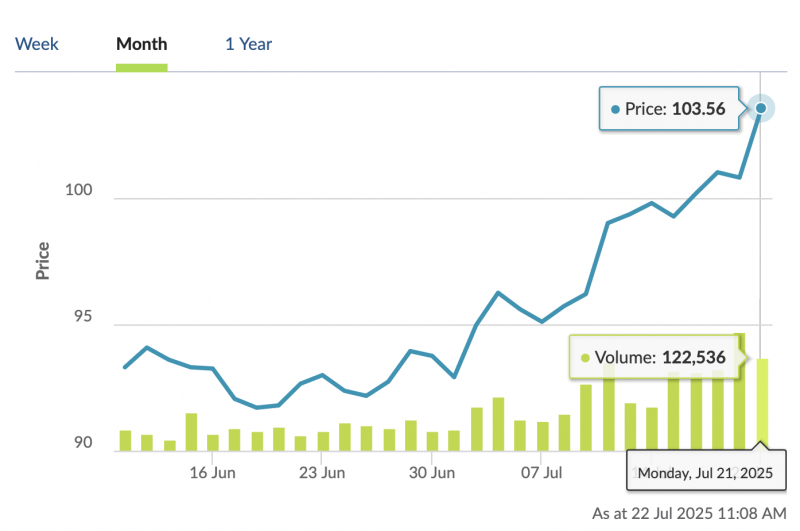800x531 pixels.
Task: Click the highlighted price point marker circle
Action: [x=761, y=108]
